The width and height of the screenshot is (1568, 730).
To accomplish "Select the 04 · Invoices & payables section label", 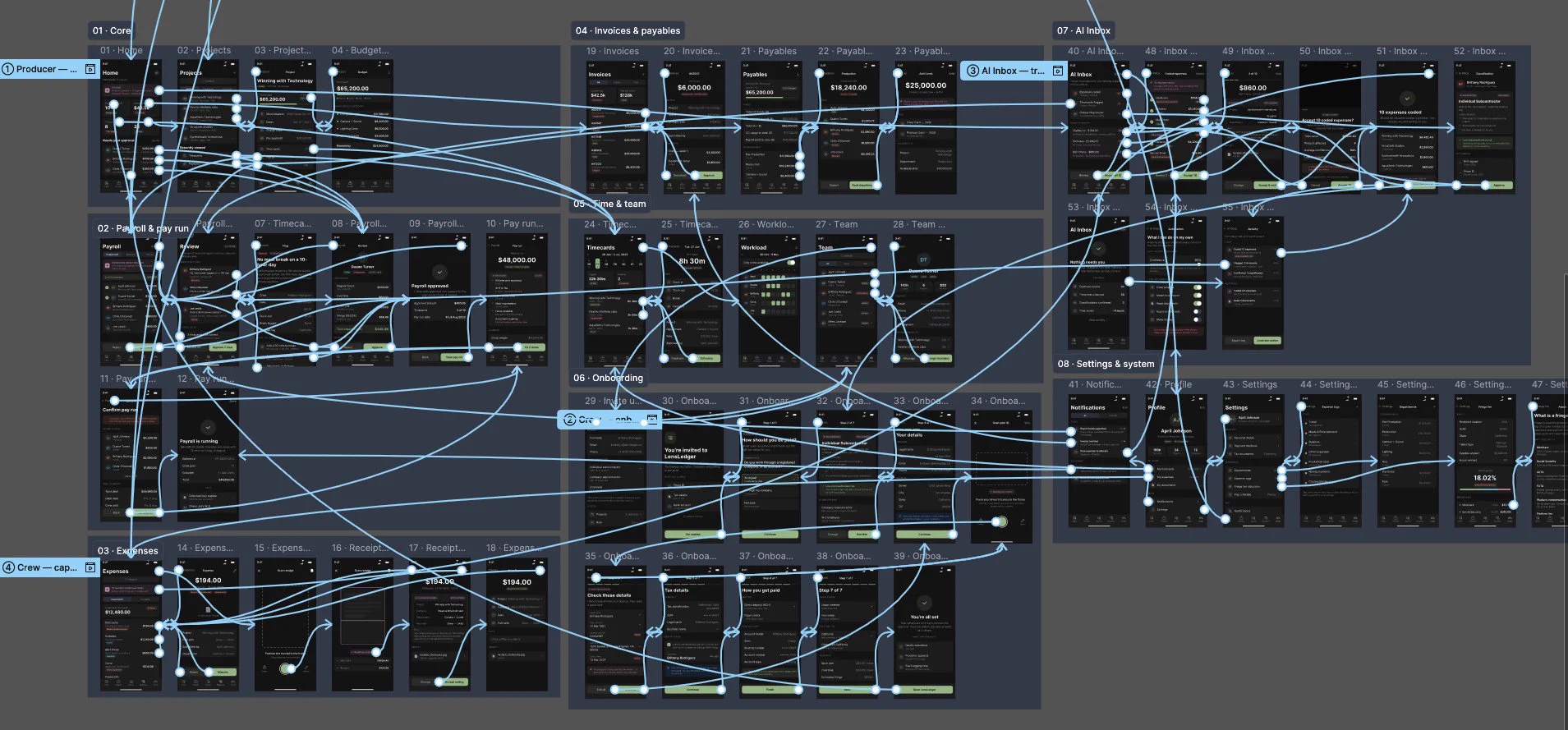I will pyautogui.click(x=628, y=30).
